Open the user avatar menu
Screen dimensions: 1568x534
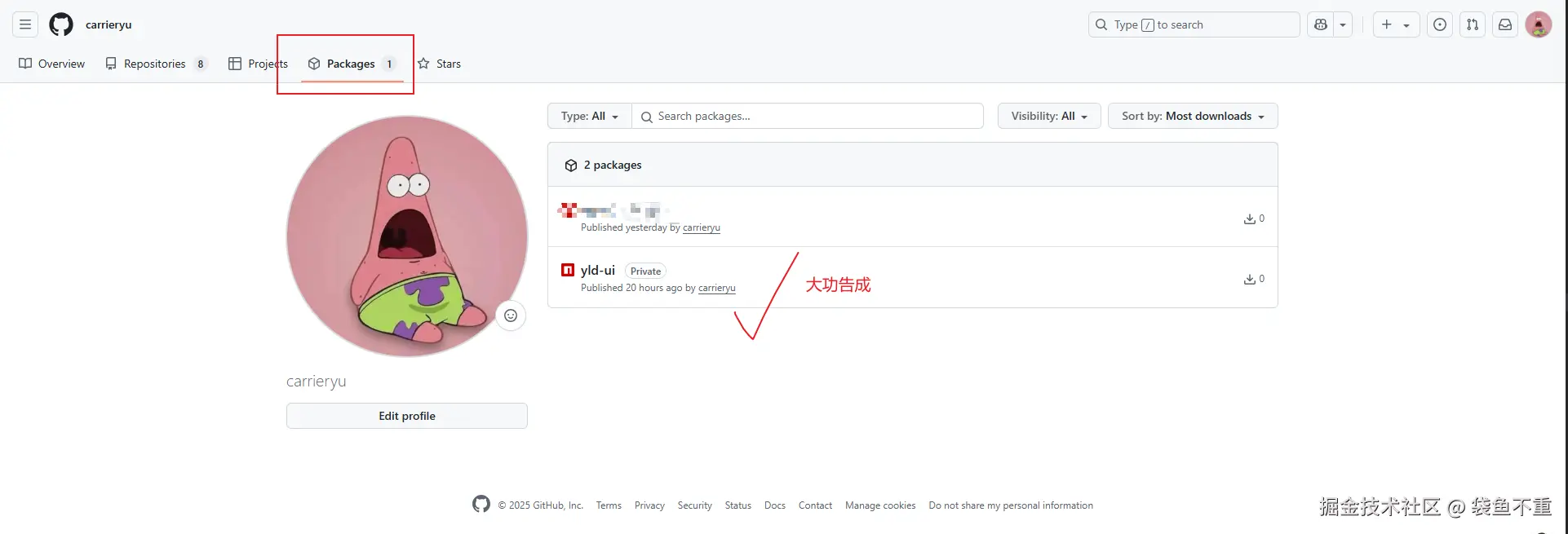(x=1539, y=24)
